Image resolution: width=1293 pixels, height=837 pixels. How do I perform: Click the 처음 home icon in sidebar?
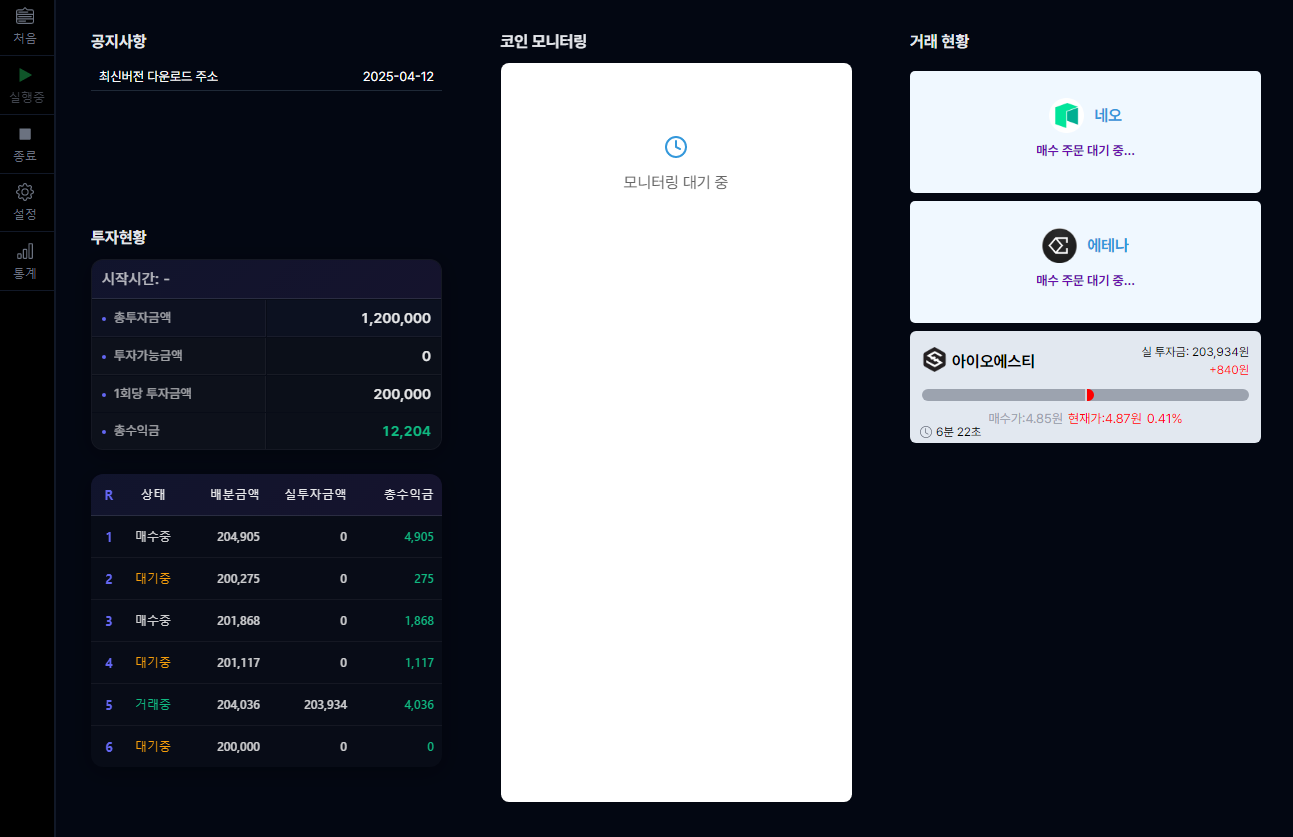tap(25, 16)
